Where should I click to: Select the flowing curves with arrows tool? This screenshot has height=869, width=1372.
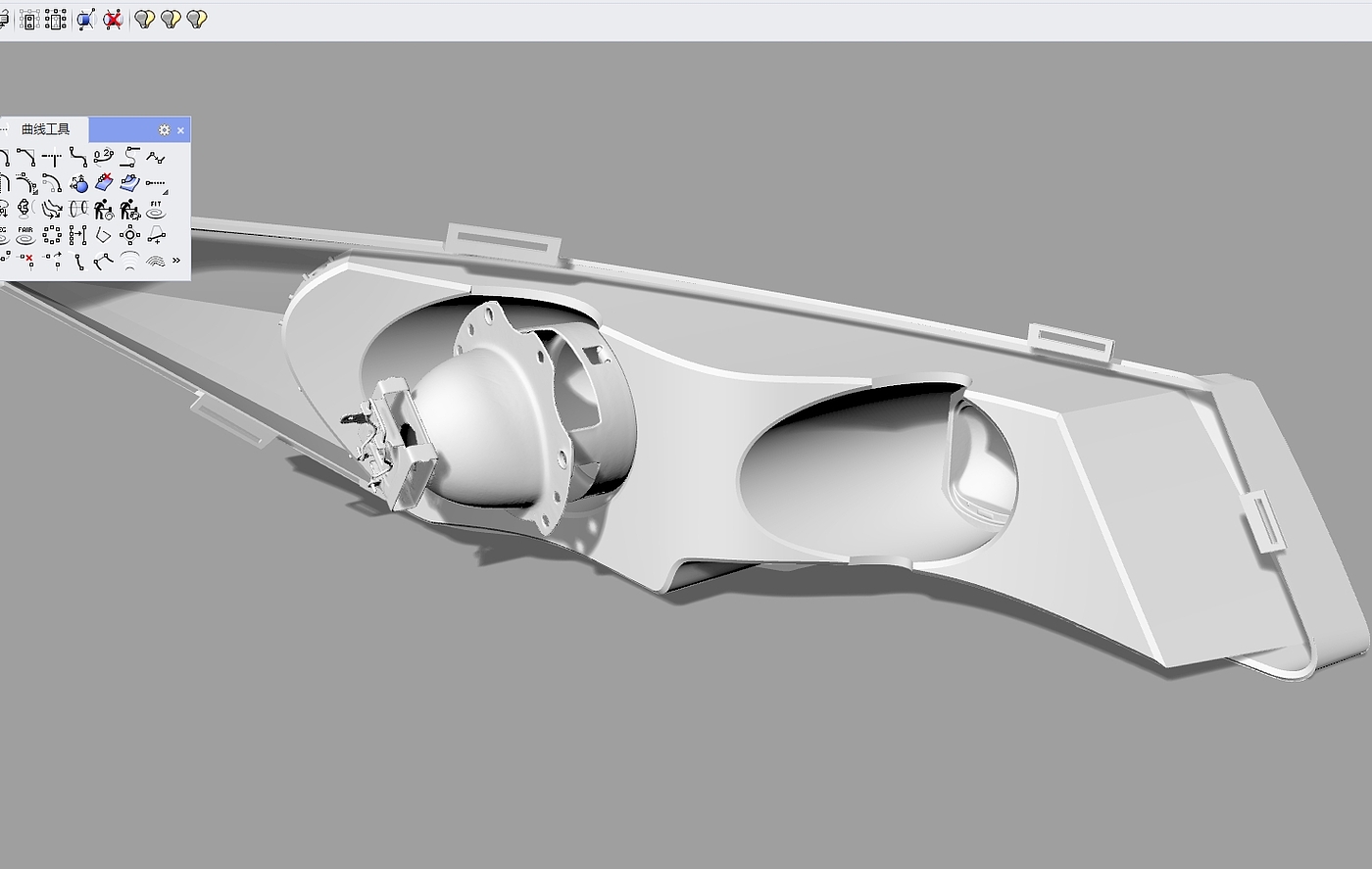pyautogui.click(x=52, y=209)
